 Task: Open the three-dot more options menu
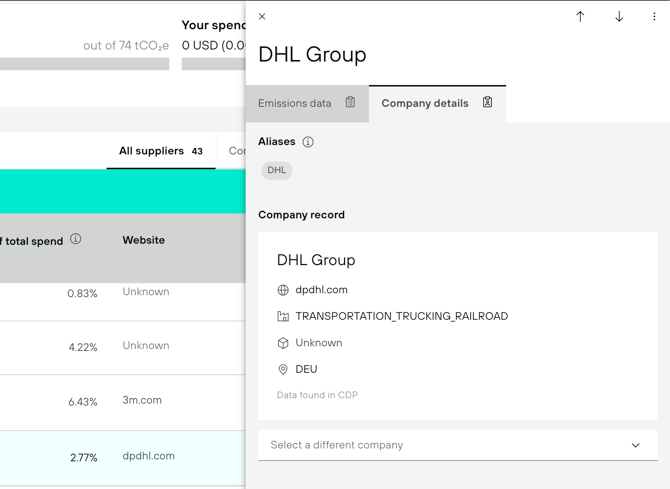(654, 17)
